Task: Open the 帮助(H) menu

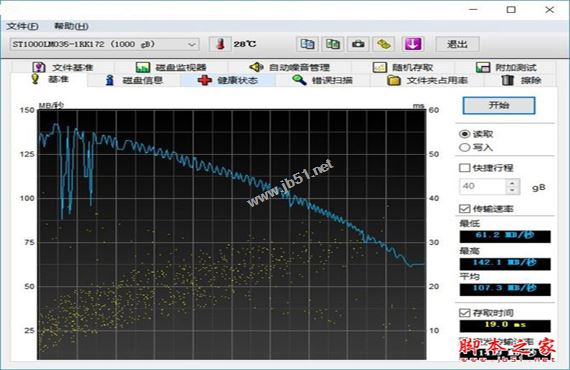Action: coord(71,26)
